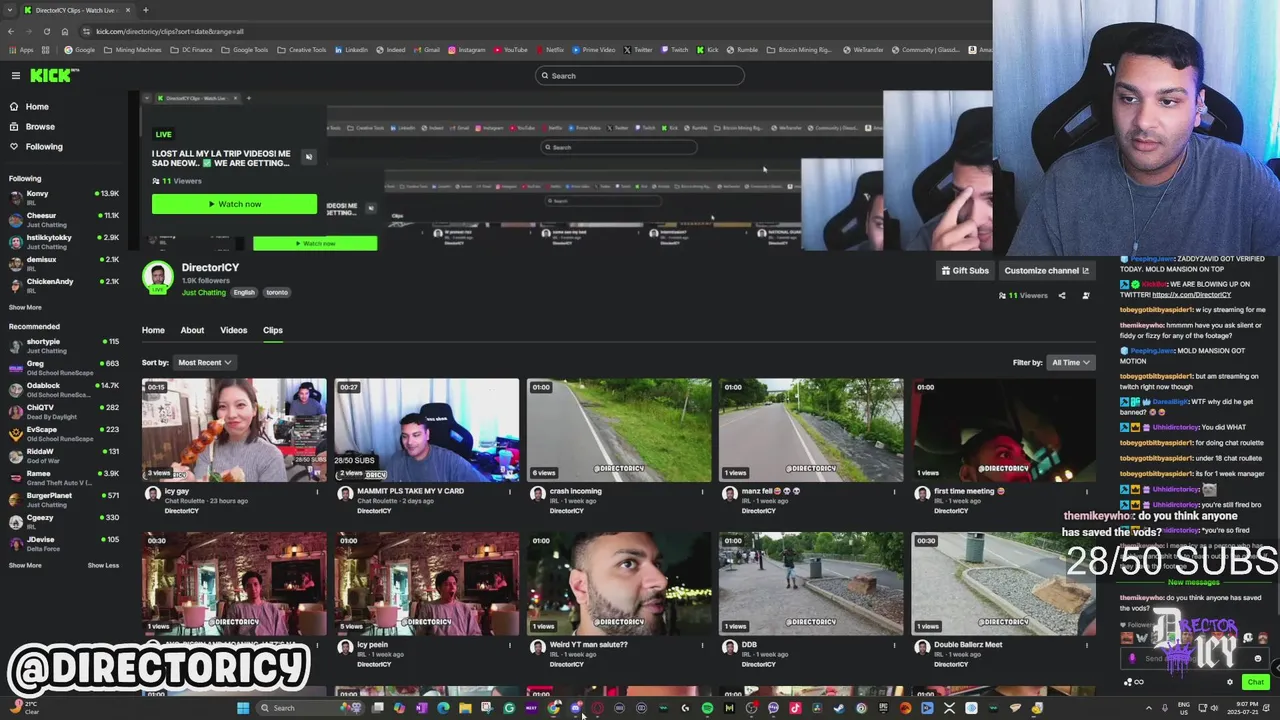The width and height of the screenshot is (1280, 720).
Task: Open the Creative Tools bookmark folder
Action: pos(302,50)
